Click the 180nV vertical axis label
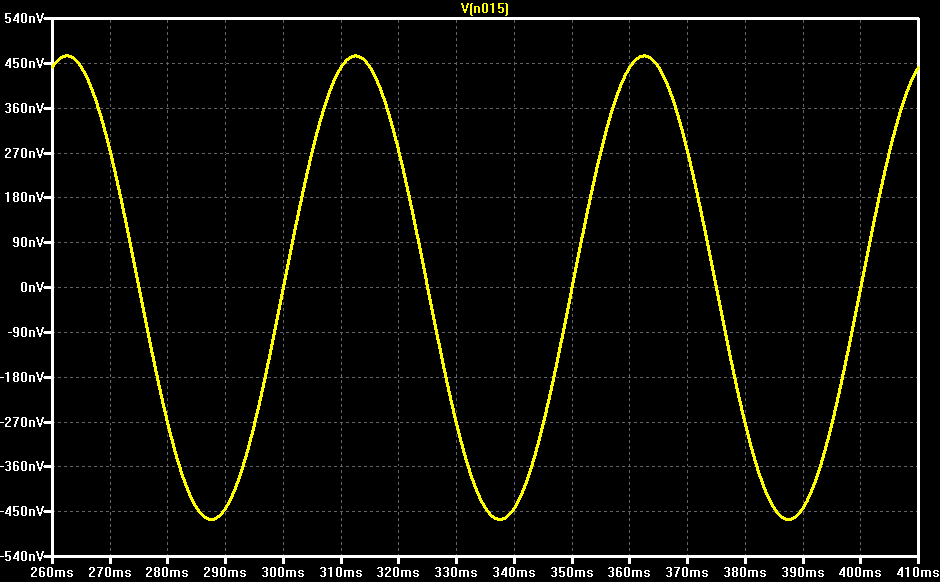 [24, 198]
